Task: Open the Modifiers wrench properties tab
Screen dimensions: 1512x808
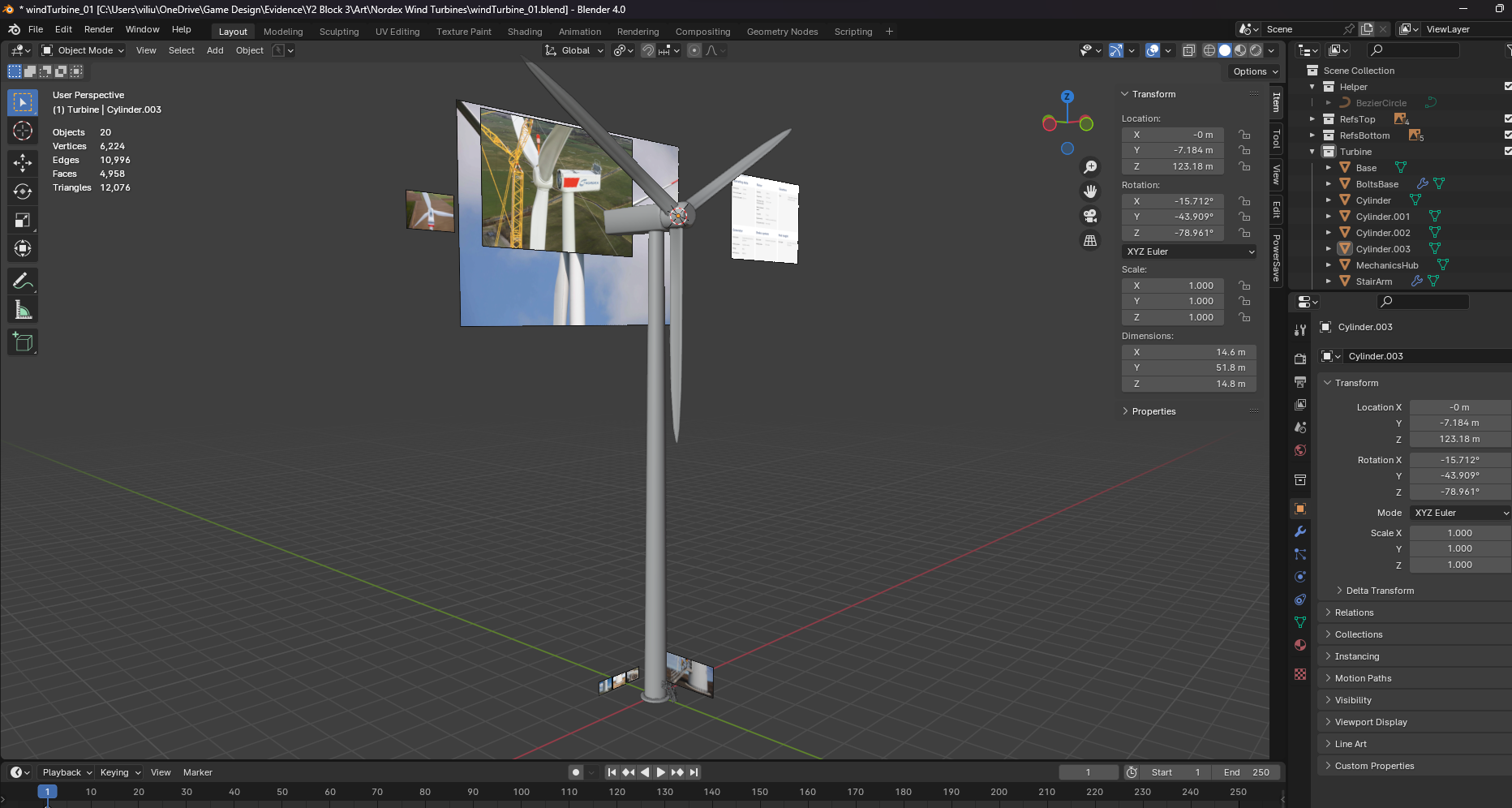Action: click(1300, 531)
